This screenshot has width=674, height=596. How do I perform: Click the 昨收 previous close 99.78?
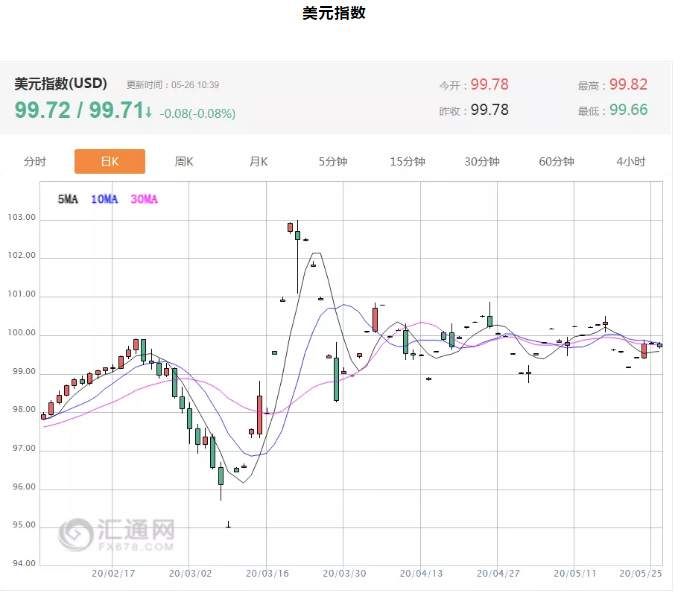tap(489, 110)
